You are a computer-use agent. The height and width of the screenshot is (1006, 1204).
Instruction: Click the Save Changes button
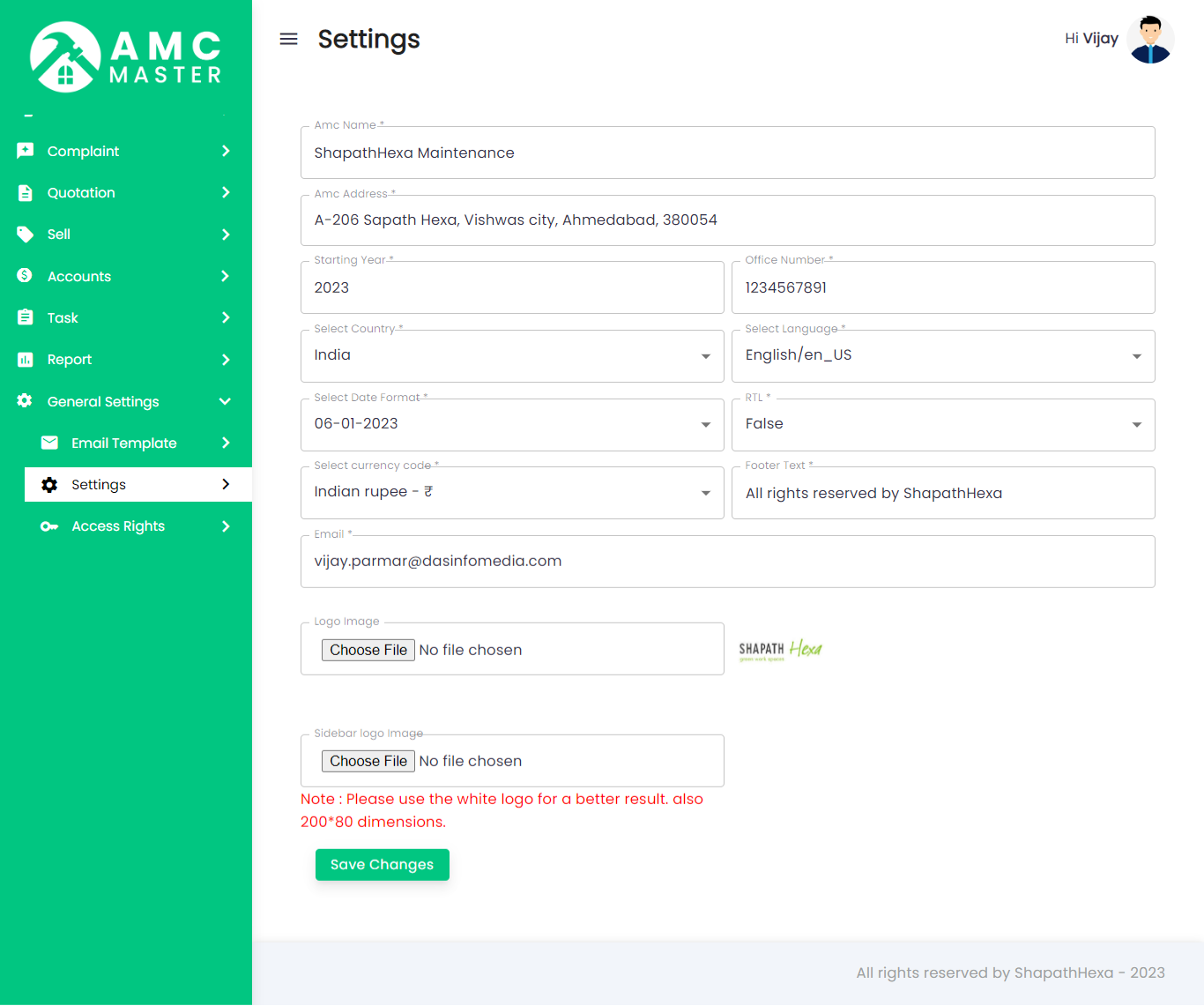(x=382, y=864)
